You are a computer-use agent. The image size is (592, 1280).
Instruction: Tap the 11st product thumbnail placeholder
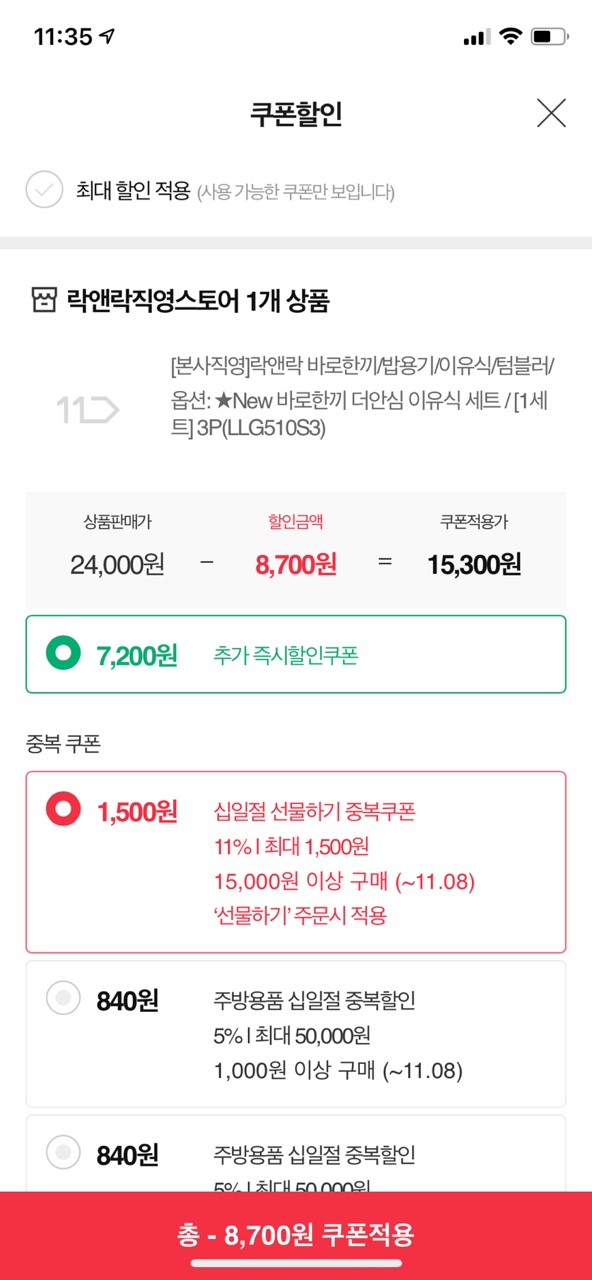click(87, 409)
